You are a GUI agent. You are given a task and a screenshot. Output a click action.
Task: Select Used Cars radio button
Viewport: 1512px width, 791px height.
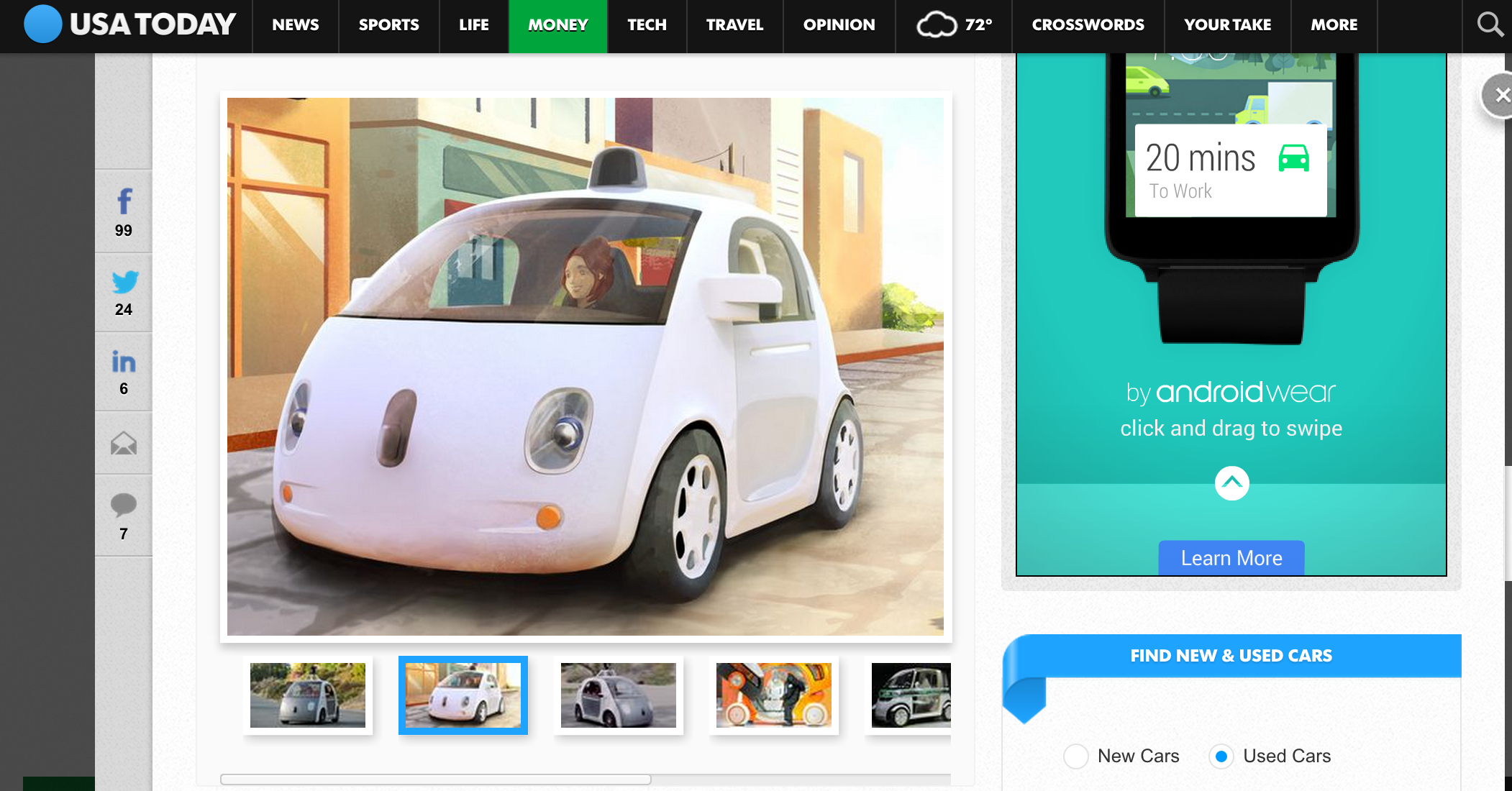coord(1221,756)
